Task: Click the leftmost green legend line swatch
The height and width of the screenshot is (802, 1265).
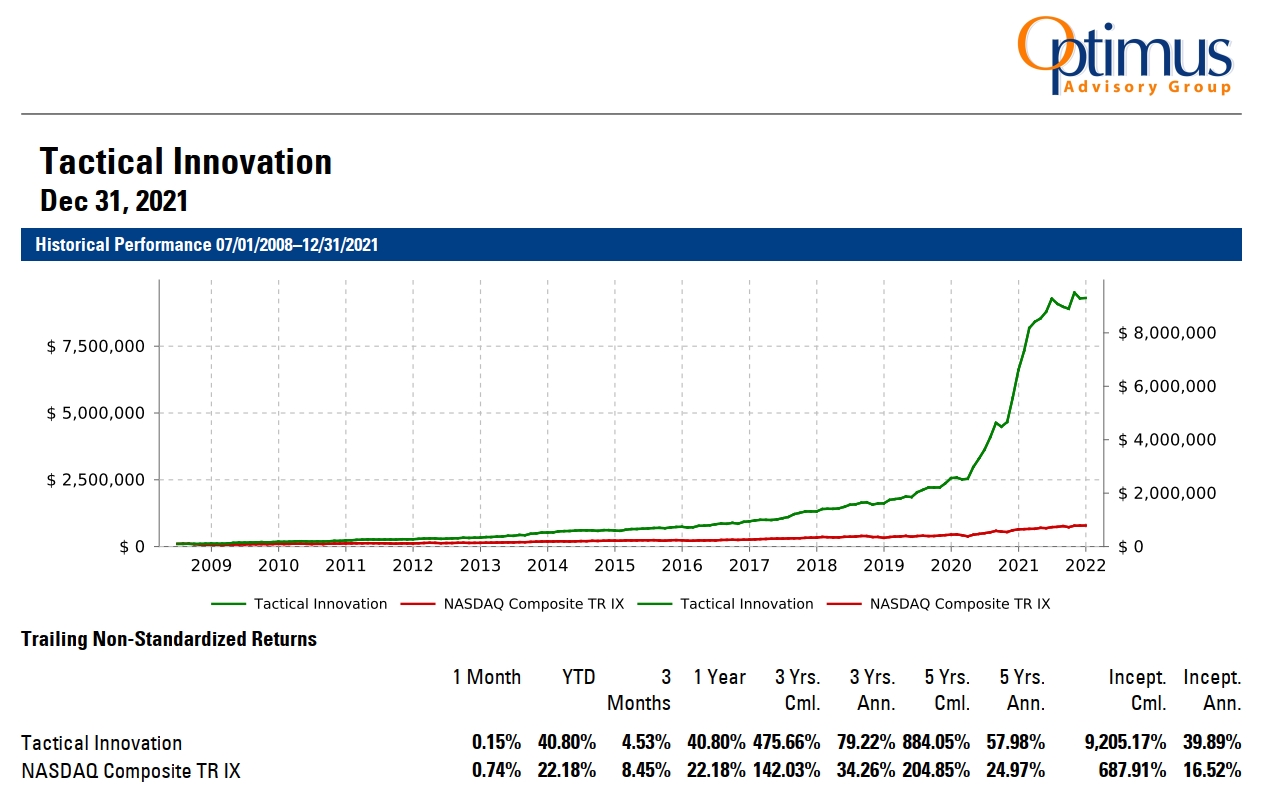Action: [x=229, y=604]
